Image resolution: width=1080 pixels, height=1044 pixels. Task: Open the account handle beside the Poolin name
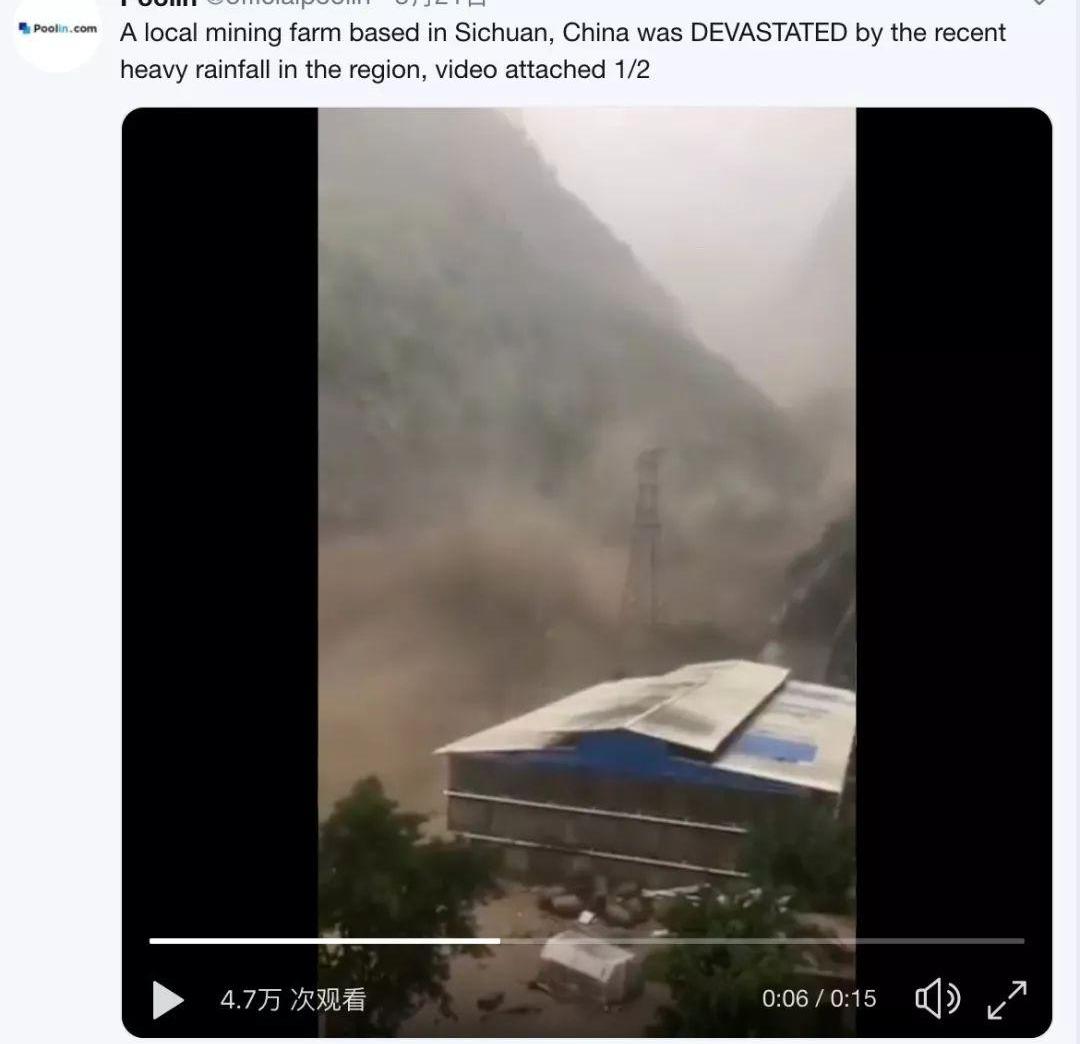(288, 3)
